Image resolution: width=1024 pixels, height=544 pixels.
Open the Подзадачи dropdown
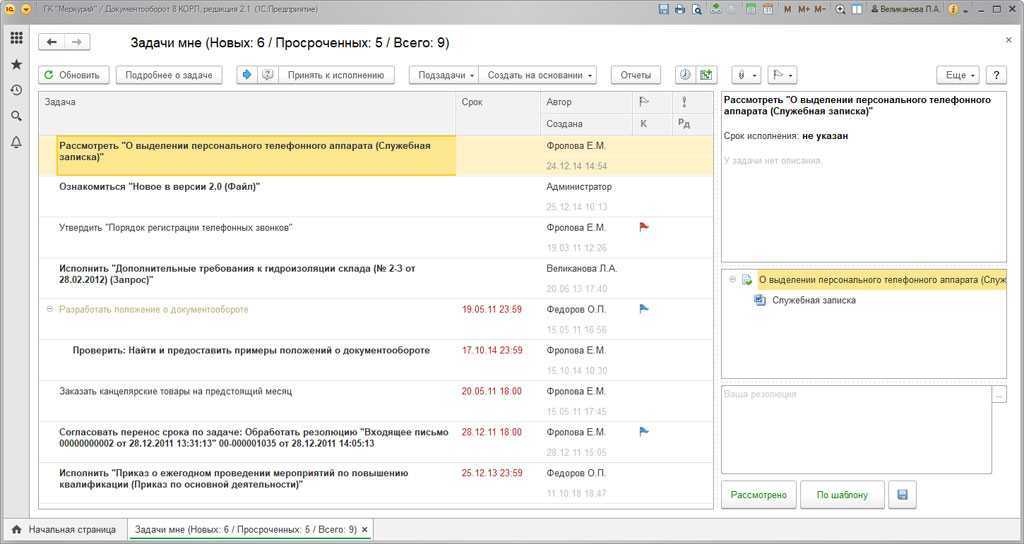(445, 75)
